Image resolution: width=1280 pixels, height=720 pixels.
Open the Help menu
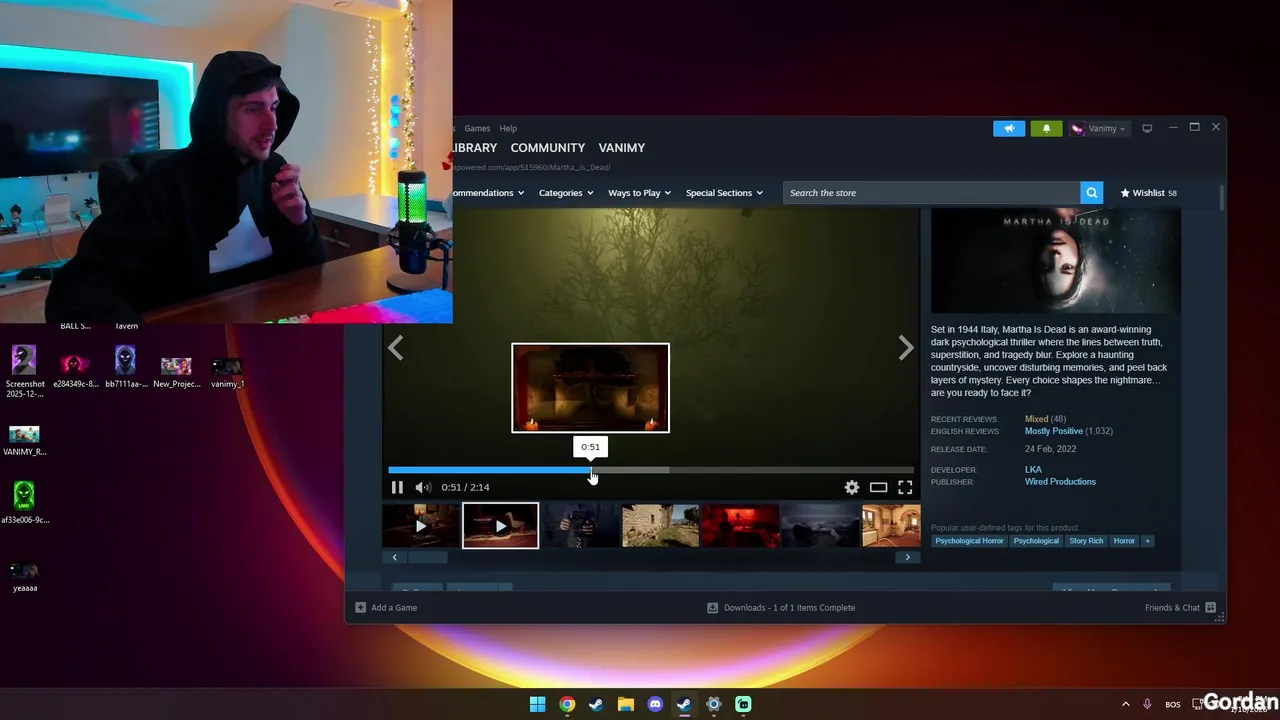508,128
